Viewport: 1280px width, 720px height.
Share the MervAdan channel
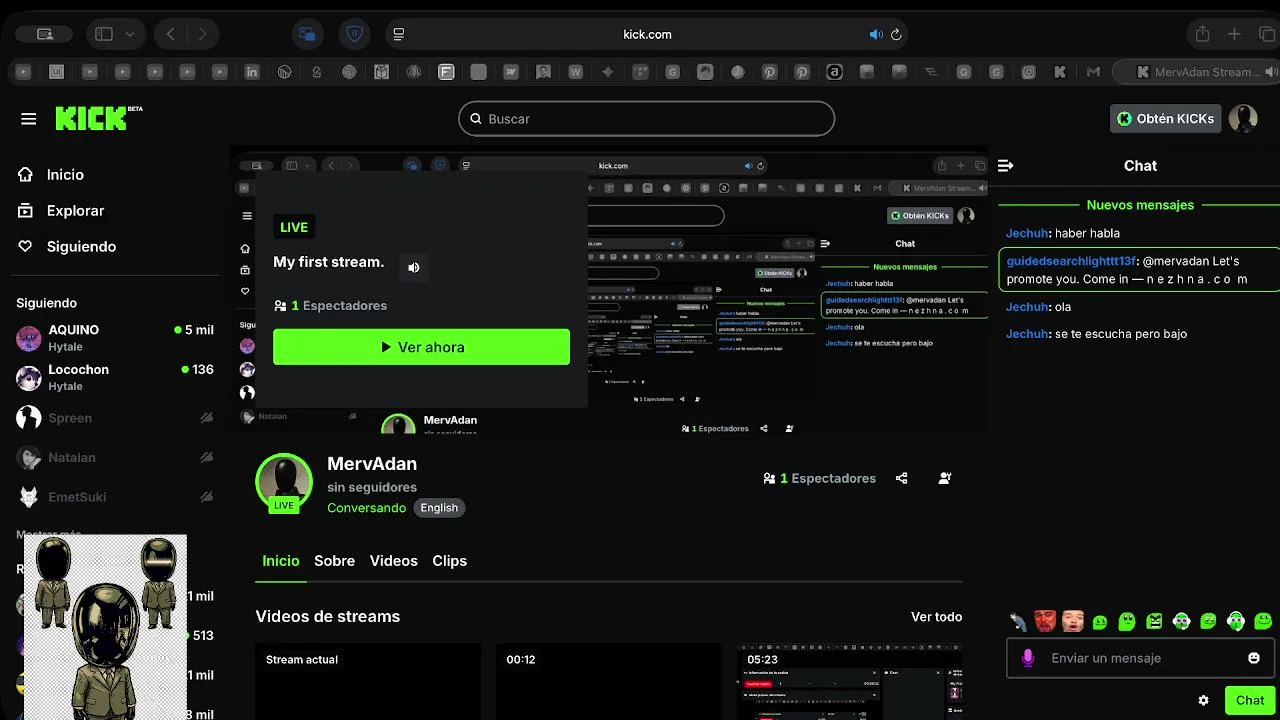tap(902, 478)
